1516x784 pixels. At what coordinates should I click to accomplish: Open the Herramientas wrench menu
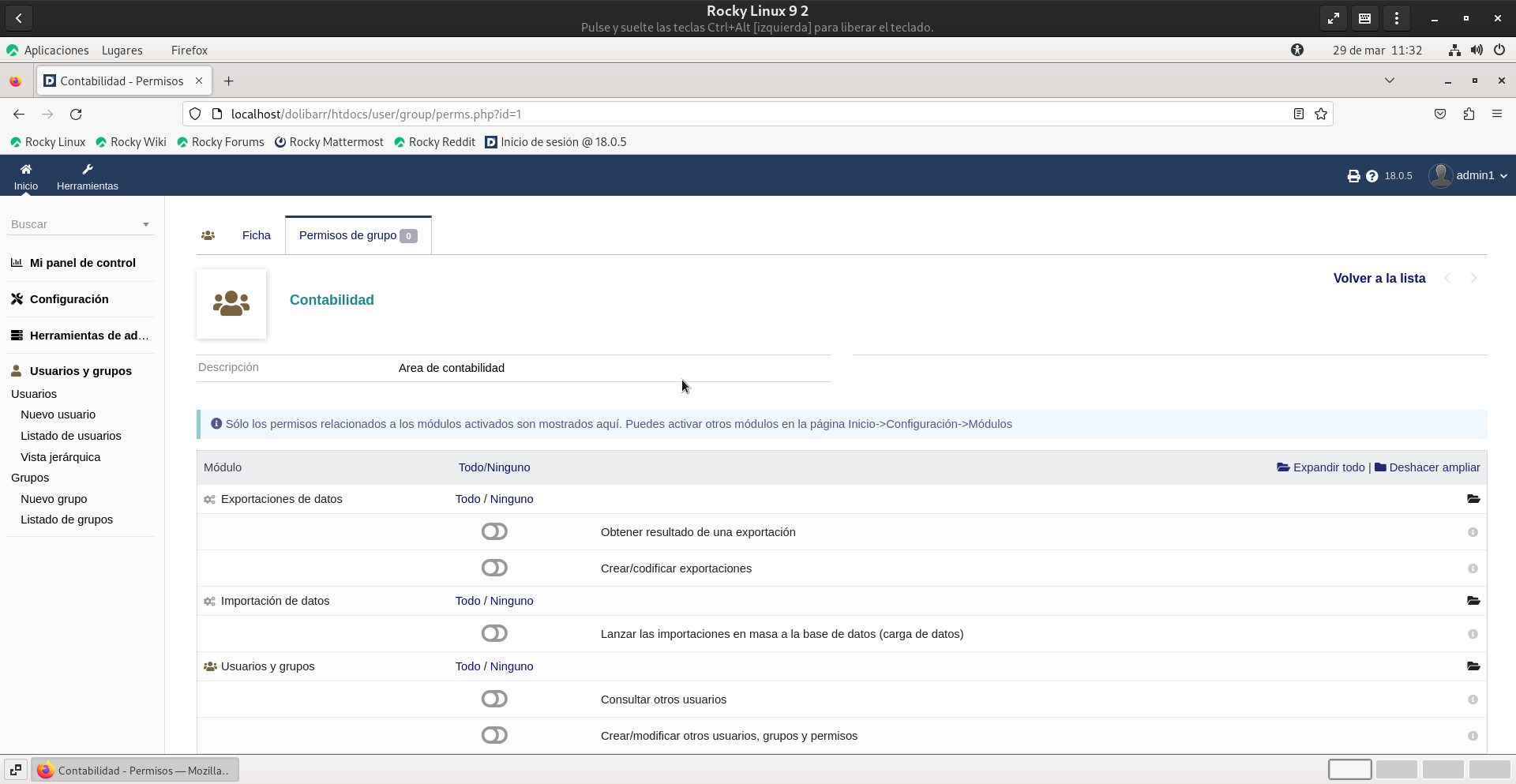(x=87, y=170)
